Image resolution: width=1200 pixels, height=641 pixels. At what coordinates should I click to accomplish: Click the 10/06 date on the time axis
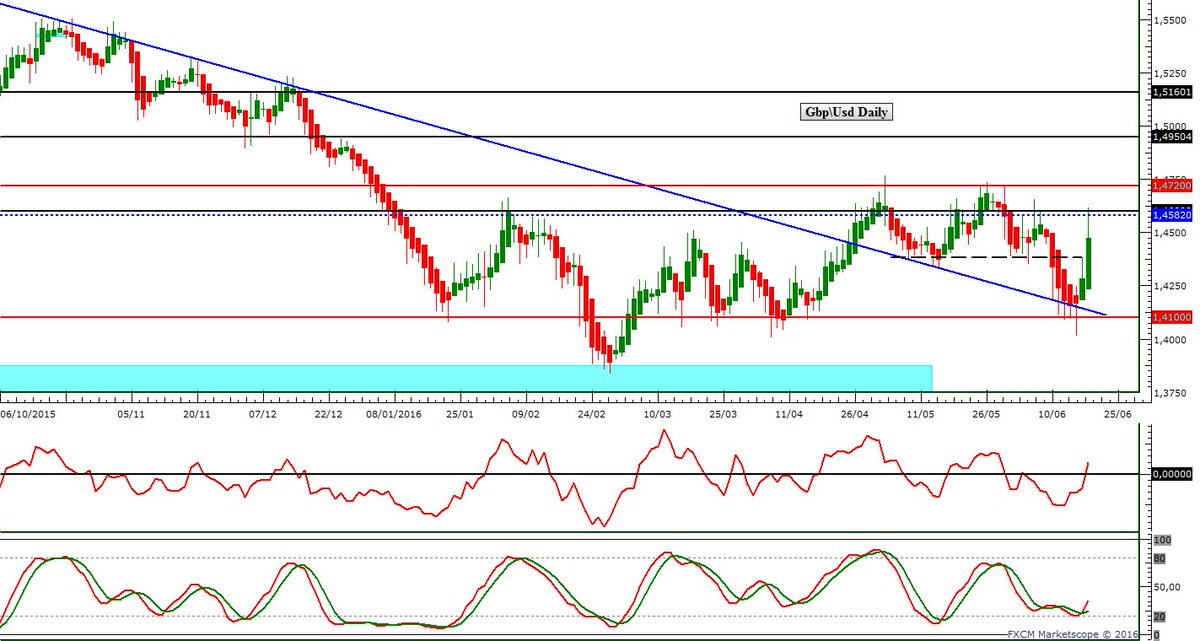tap(1052, 412)
